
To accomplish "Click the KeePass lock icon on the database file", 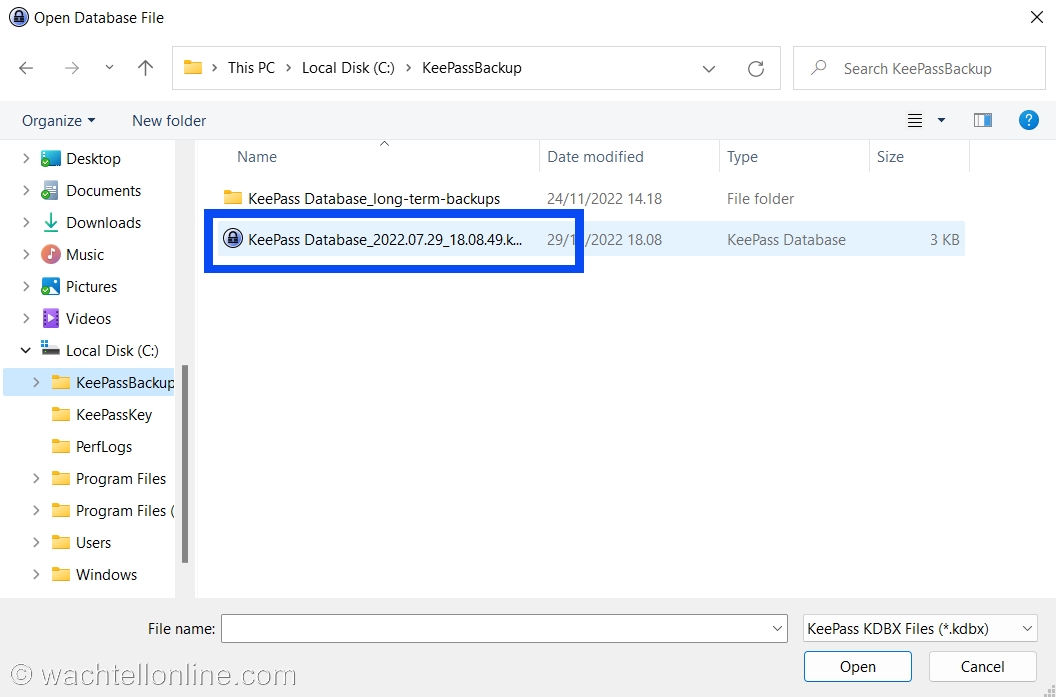I will coord(233,239).
